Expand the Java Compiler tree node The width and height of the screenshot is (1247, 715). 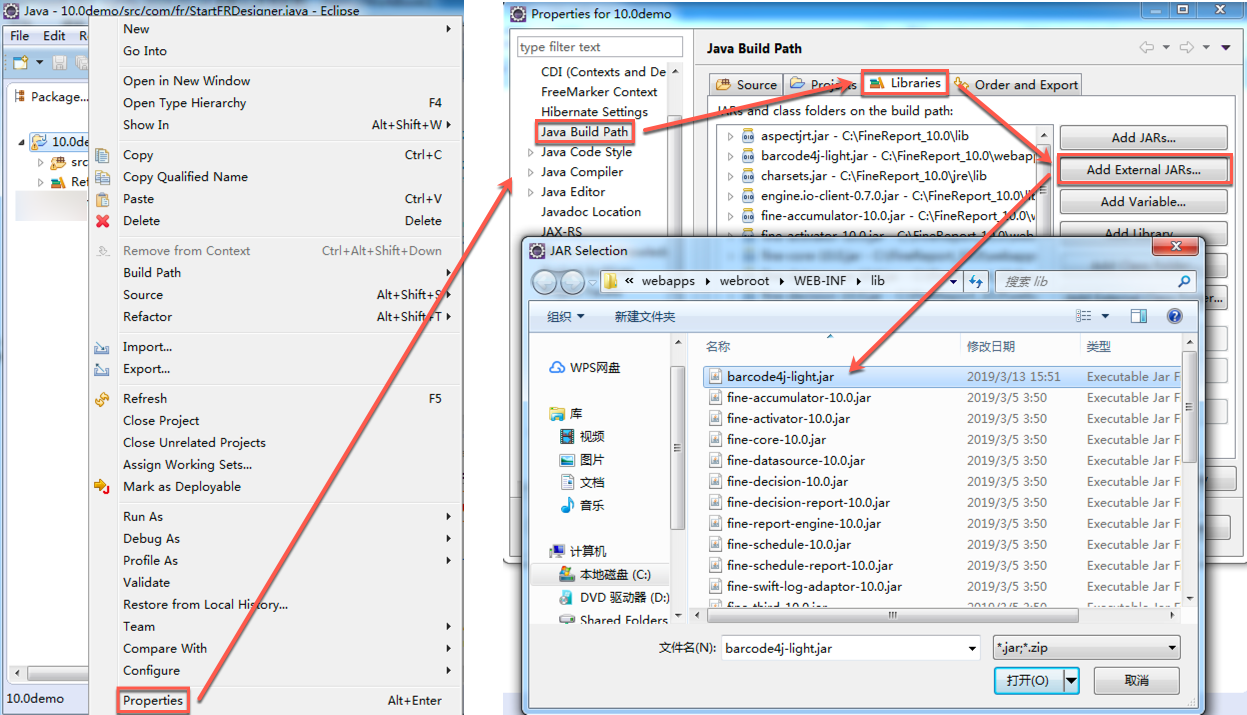530,172
